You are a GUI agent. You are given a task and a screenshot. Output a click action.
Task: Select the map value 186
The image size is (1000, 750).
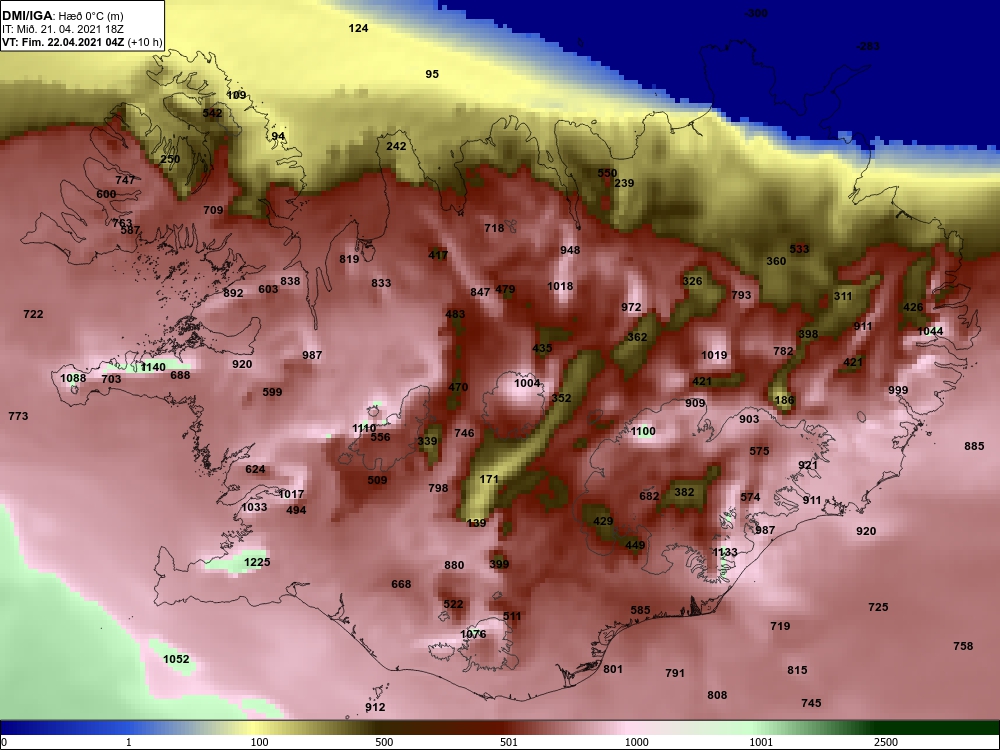click(x=784, y=401)
